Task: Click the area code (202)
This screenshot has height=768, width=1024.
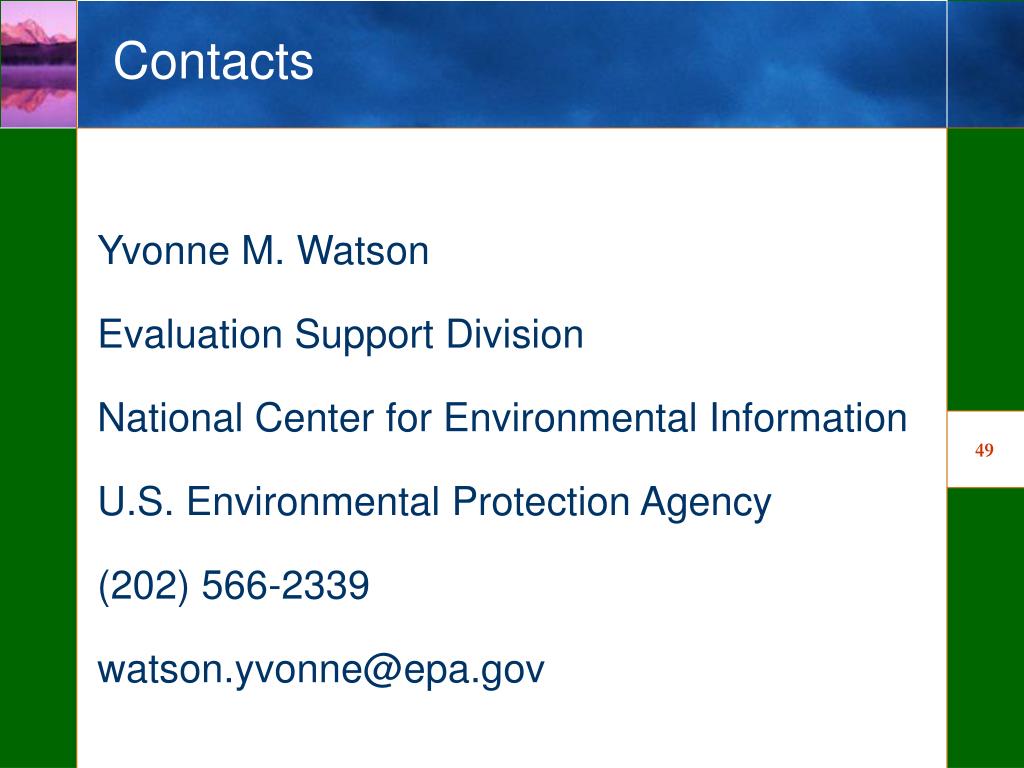Action: click(144, 586)
